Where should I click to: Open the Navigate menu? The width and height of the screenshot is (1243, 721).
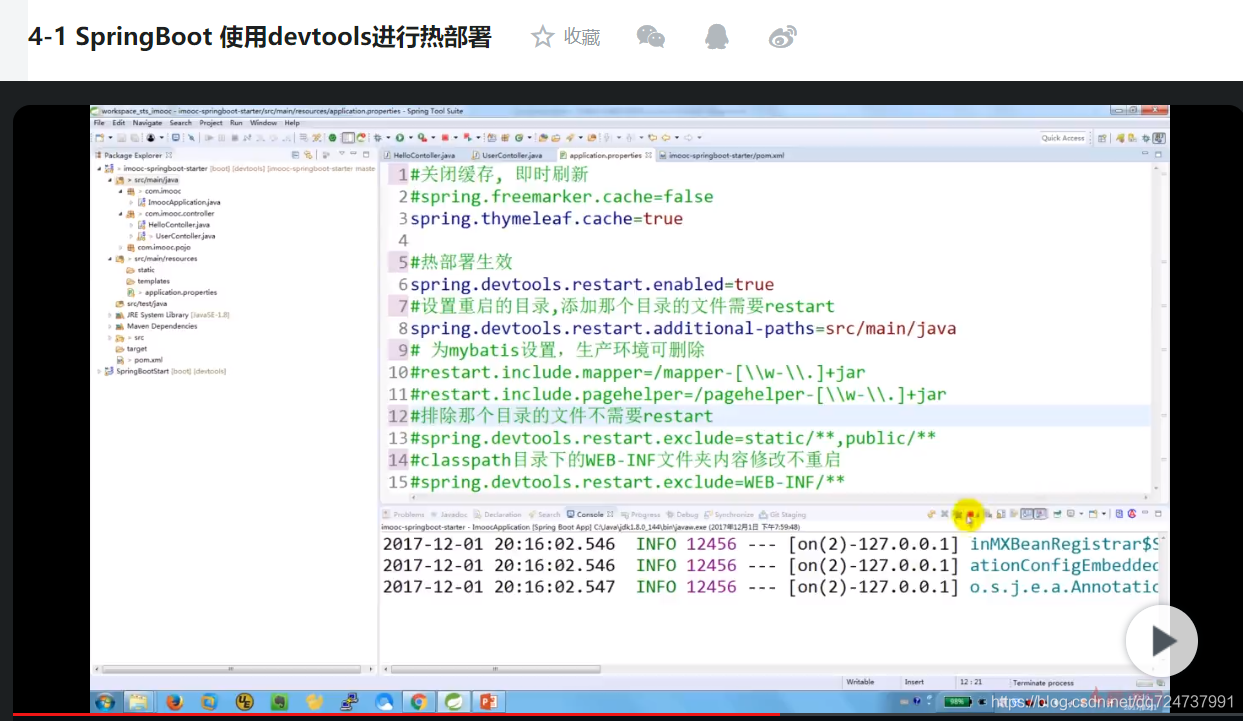pos(147,123)
